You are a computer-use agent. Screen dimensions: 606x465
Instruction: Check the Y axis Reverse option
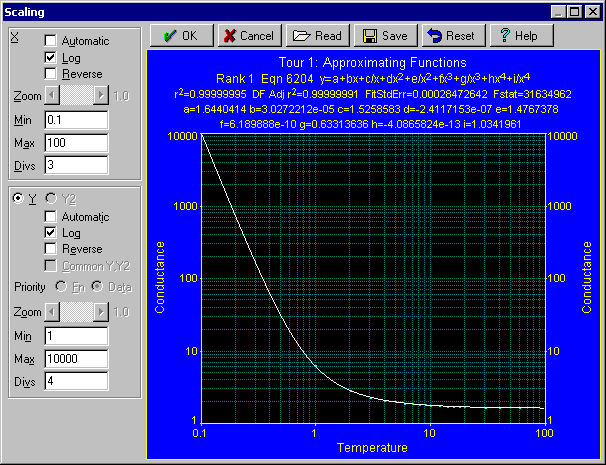(x=51, y=249)
